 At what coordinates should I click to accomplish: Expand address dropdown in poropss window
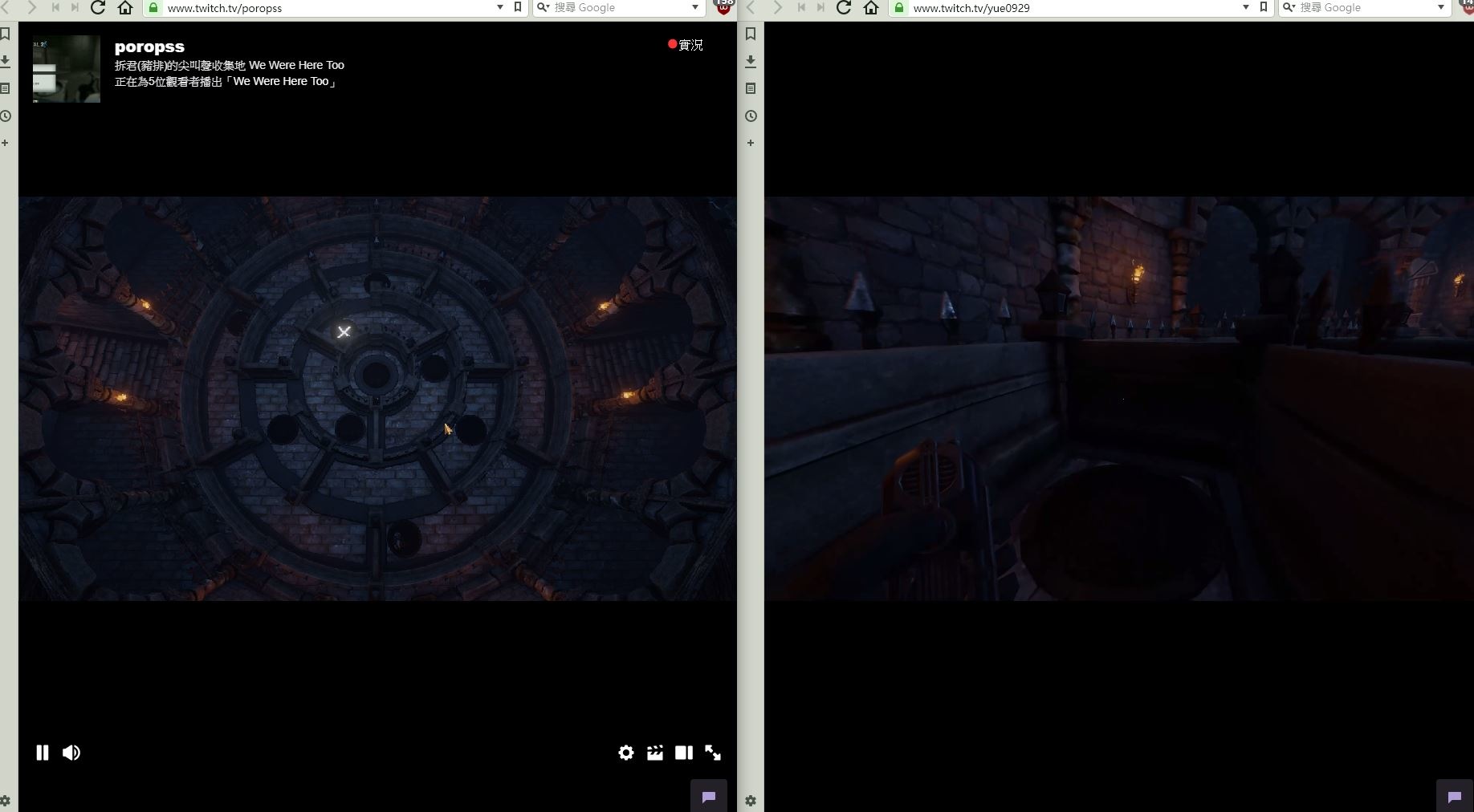coord(499,8)
